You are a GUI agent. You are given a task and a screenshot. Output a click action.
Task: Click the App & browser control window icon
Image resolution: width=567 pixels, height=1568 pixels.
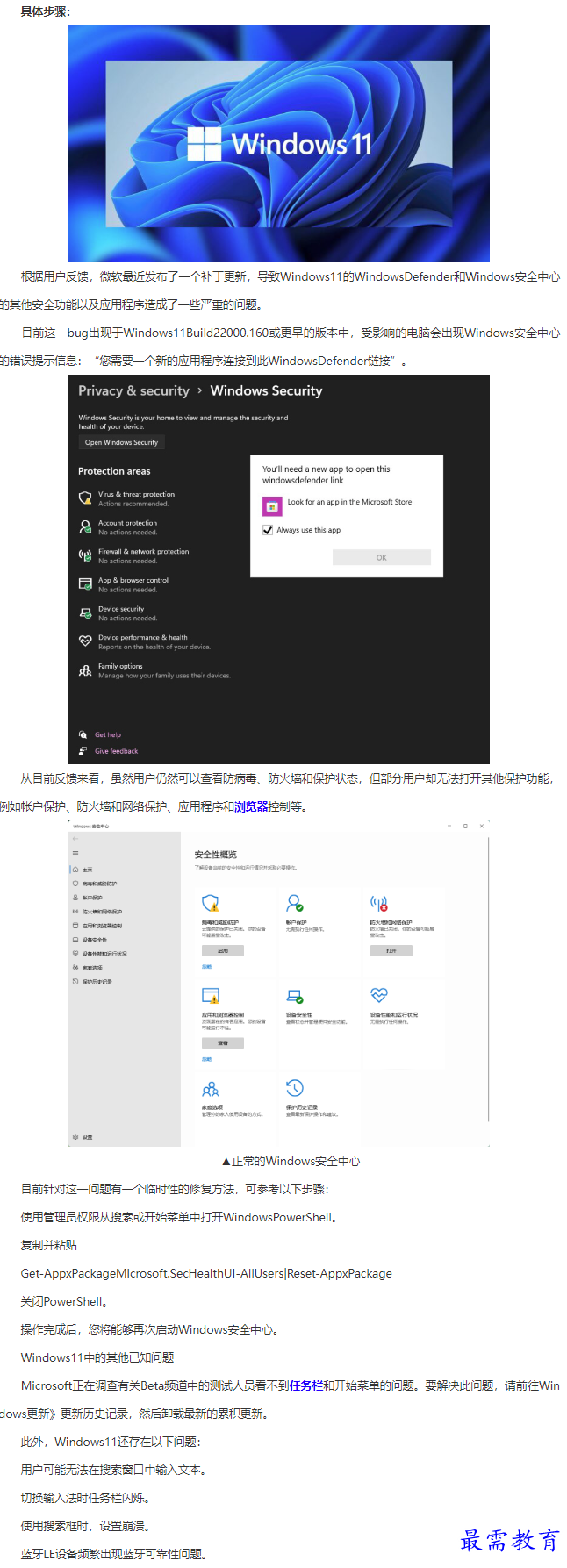coord(85,584)
